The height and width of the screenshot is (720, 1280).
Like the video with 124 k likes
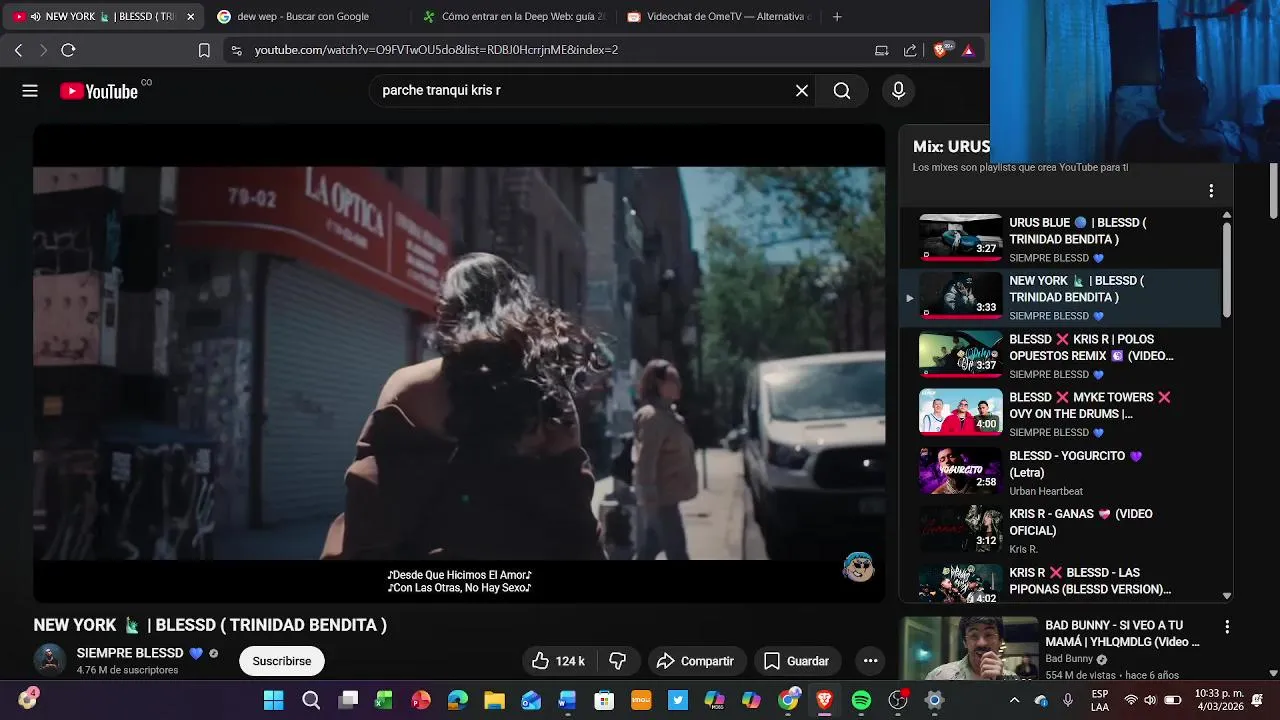pyautogui.click(x=557, y=661)
